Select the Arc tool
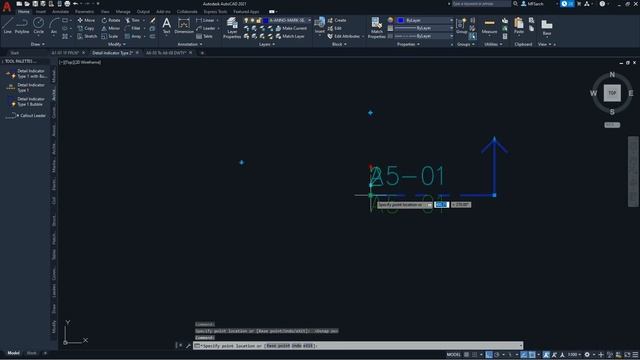This screenshot has width=640, height=360. click(x=54, y=26)
